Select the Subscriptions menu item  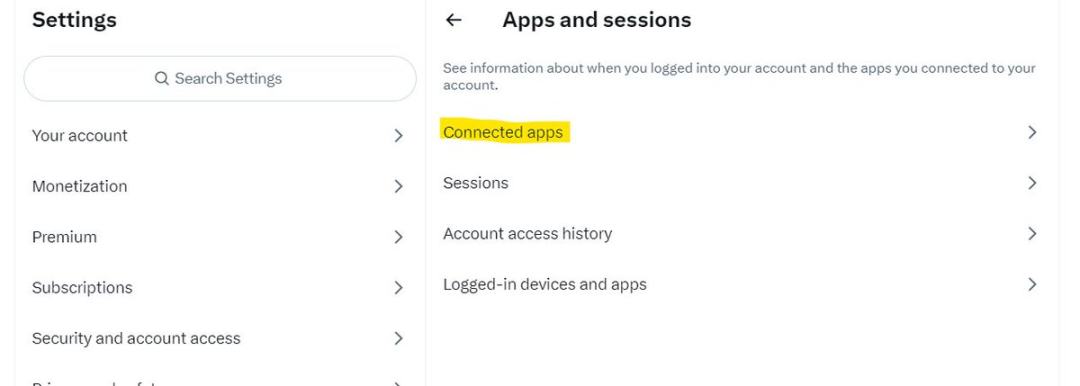(220, 287)
